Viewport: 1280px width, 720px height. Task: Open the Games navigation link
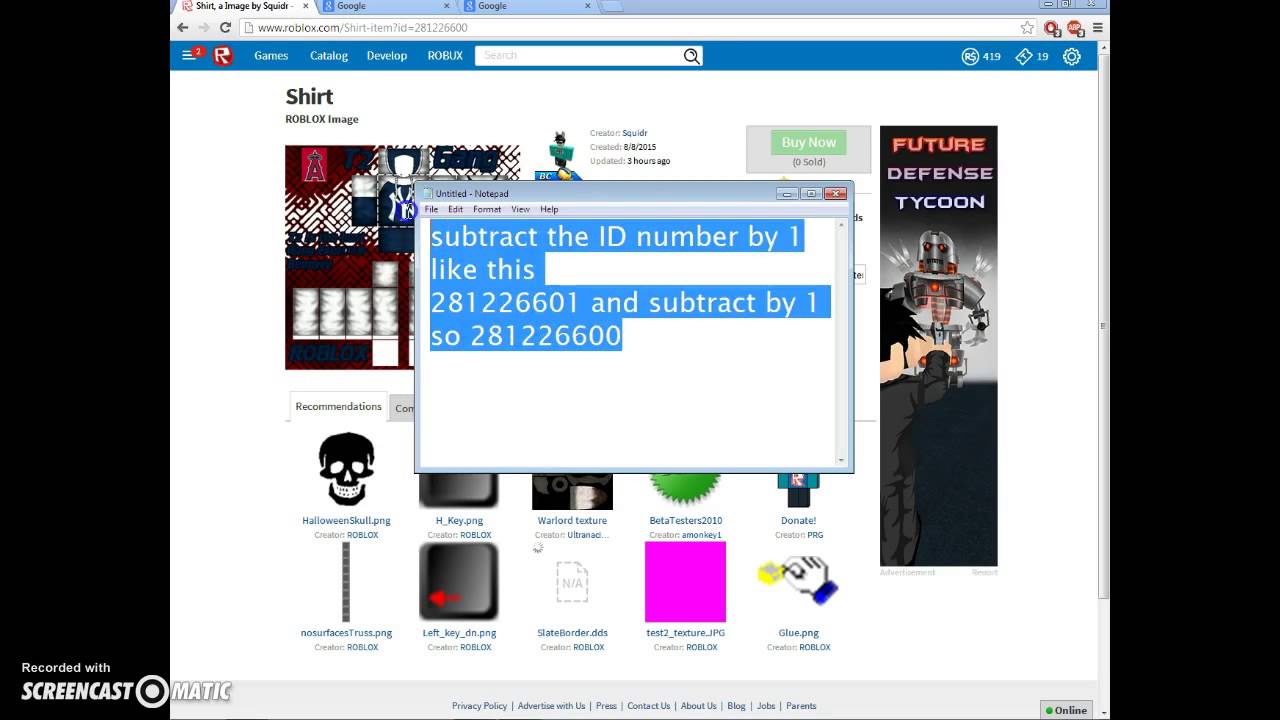click(x=271, y=56)
